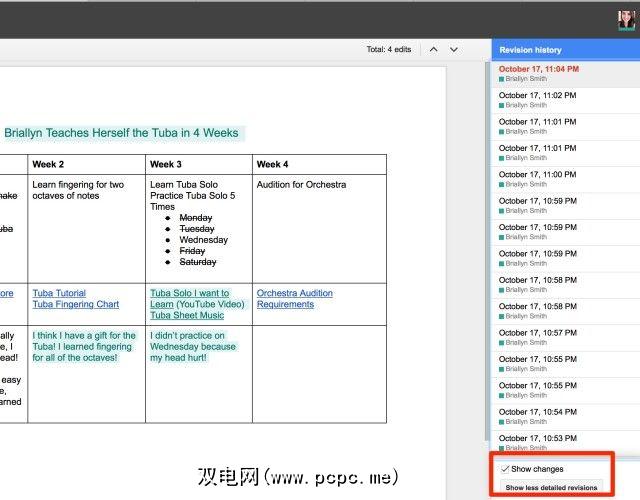Select revision October 17, 10:57 PM

[566, 338]
